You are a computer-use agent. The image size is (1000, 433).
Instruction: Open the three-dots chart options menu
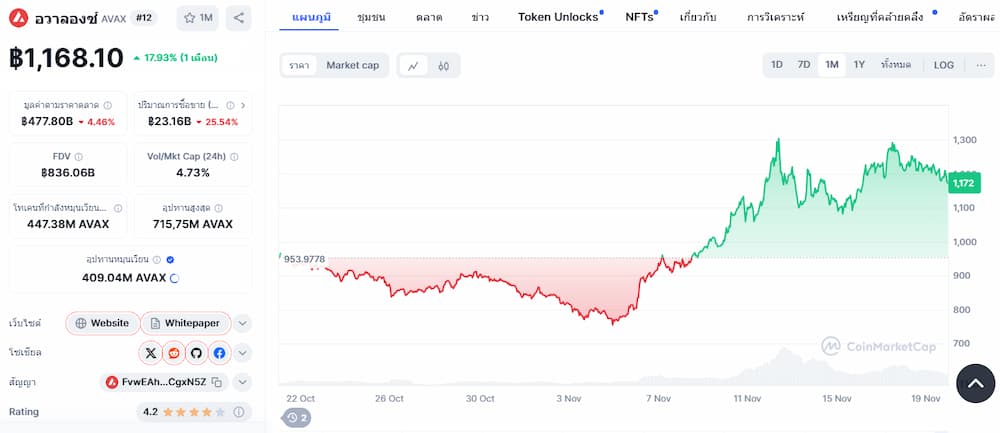pyautogui.click(x=981, y=65)
